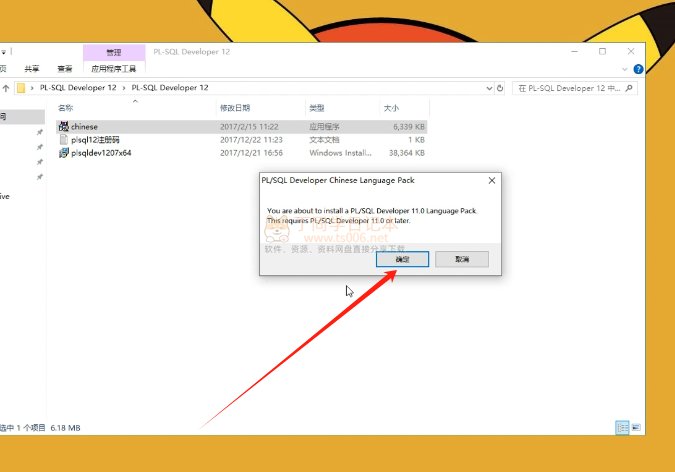The width and height of the screenshot is (675, 472).
Task: Maximize the Explorer window
Action: (x=602, y=52)
